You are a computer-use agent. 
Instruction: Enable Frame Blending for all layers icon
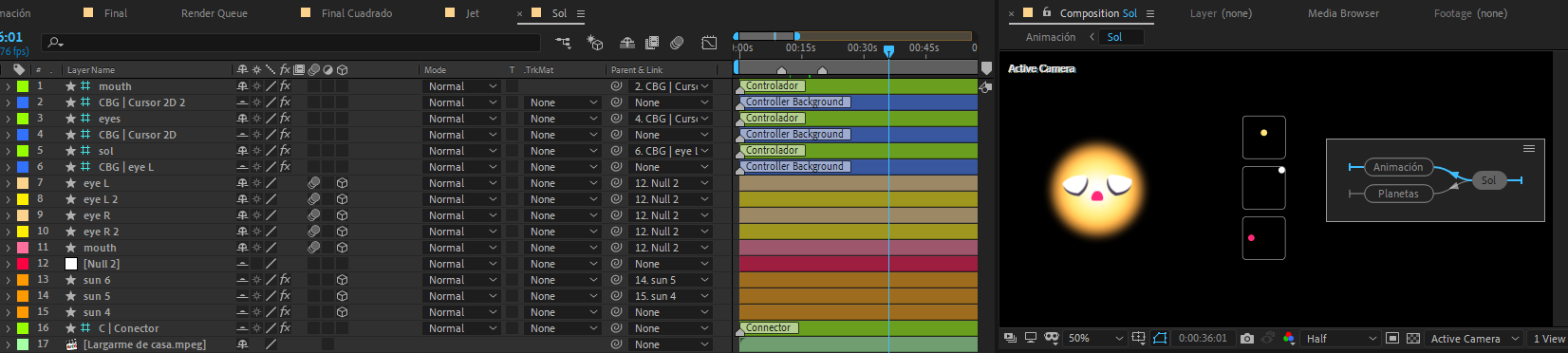652,43
